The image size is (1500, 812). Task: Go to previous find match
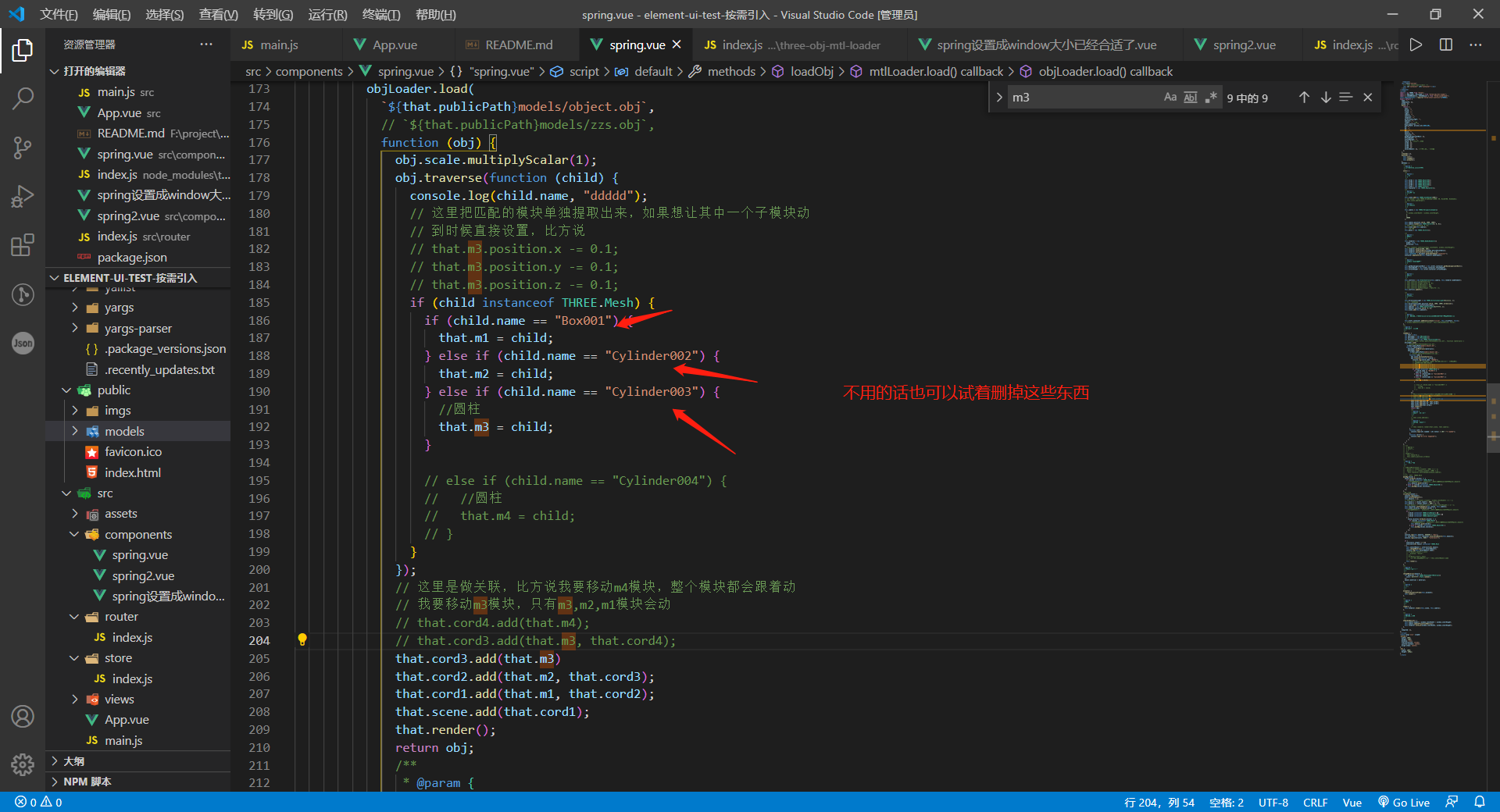[1304, 97]
